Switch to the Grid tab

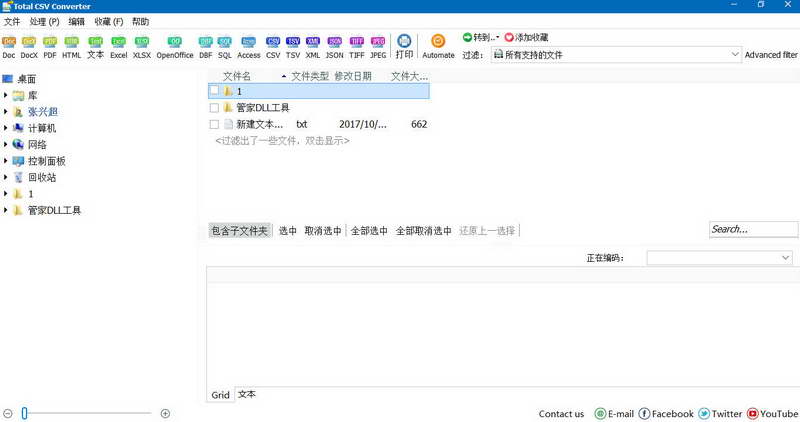click(x=220, y=395)
